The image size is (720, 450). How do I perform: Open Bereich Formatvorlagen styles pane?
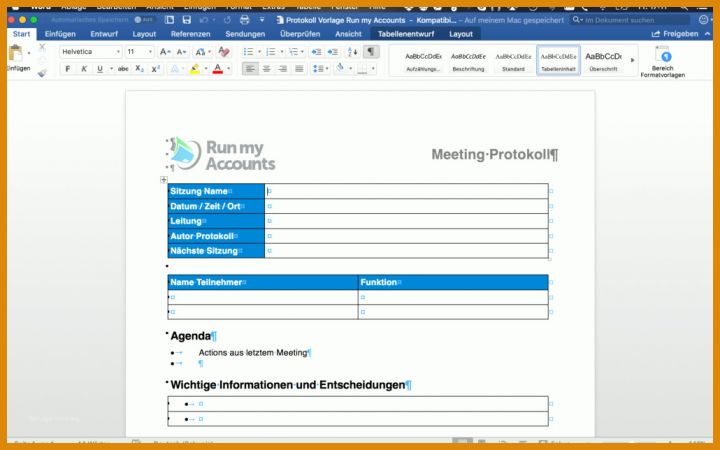(663, 62)
